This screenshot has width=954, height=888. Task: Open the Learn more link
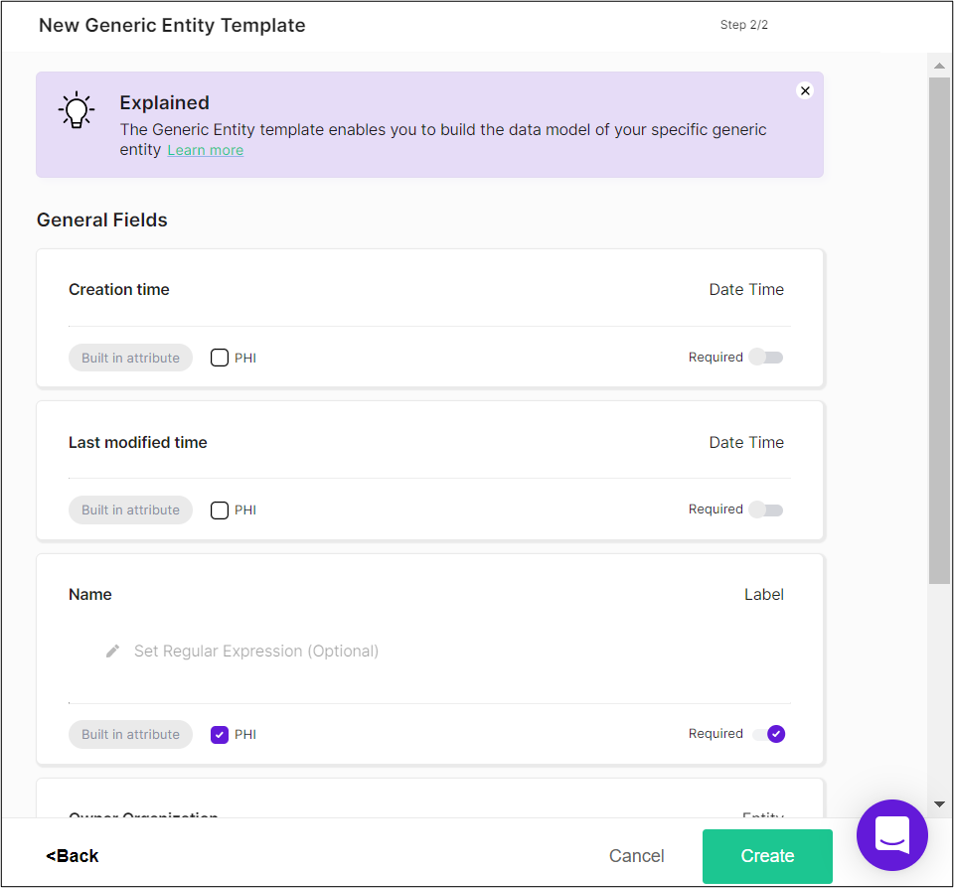point(205,150)
